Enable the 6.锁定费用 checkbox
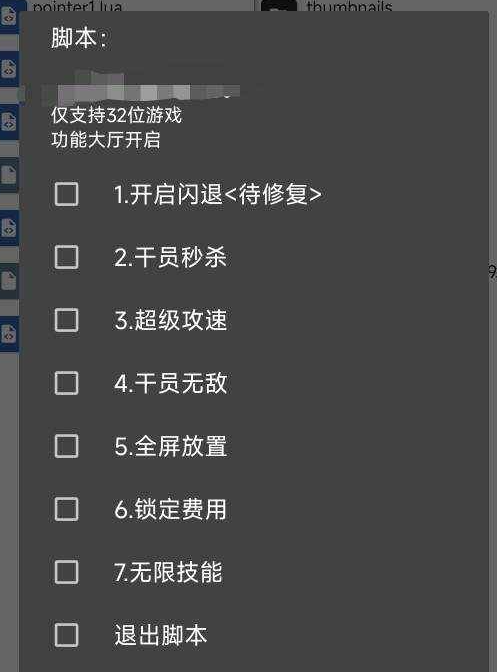 (x=66, y=509)
